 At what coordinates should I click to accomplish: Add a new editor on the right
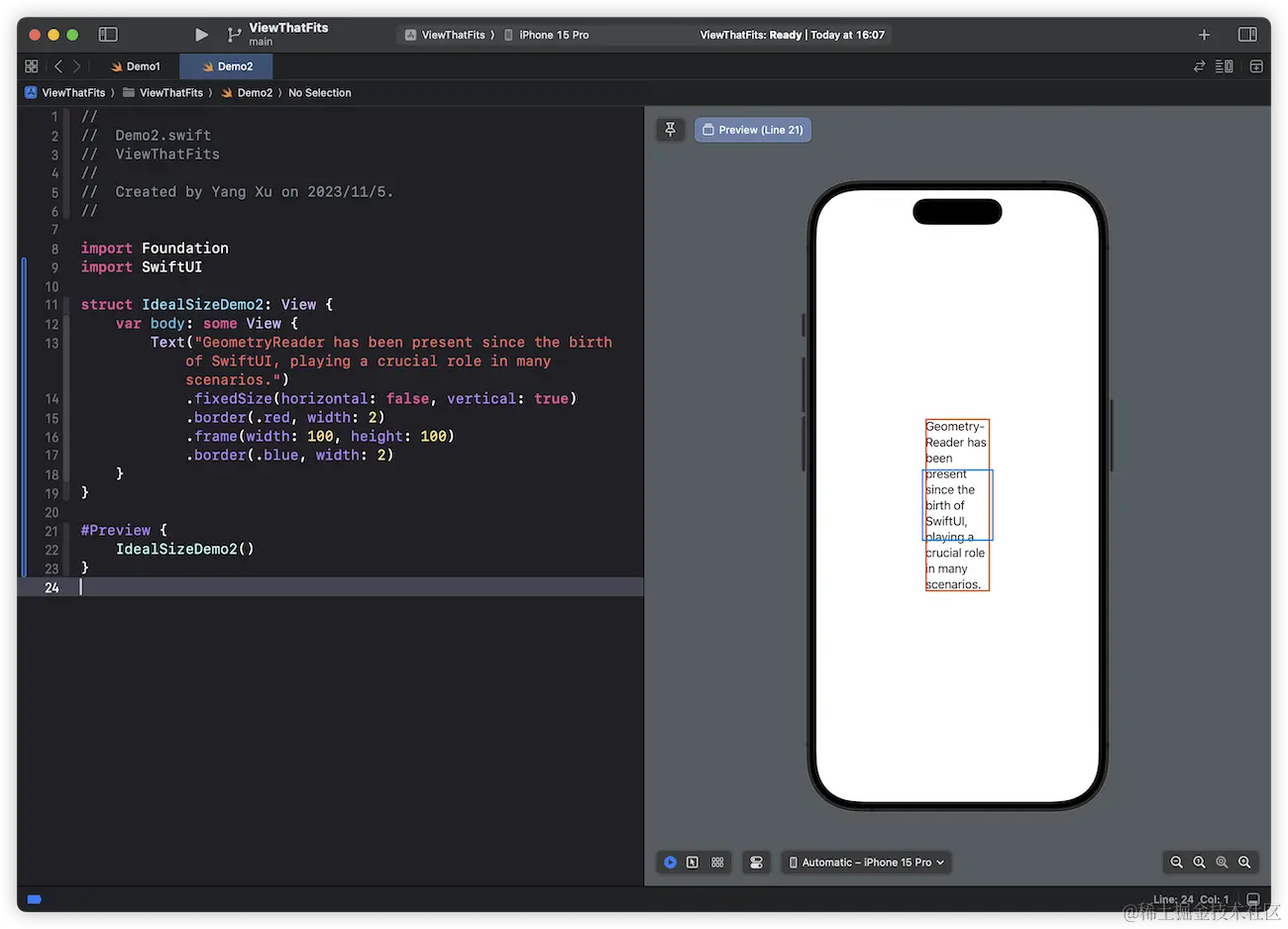(x=1256, y=66)
